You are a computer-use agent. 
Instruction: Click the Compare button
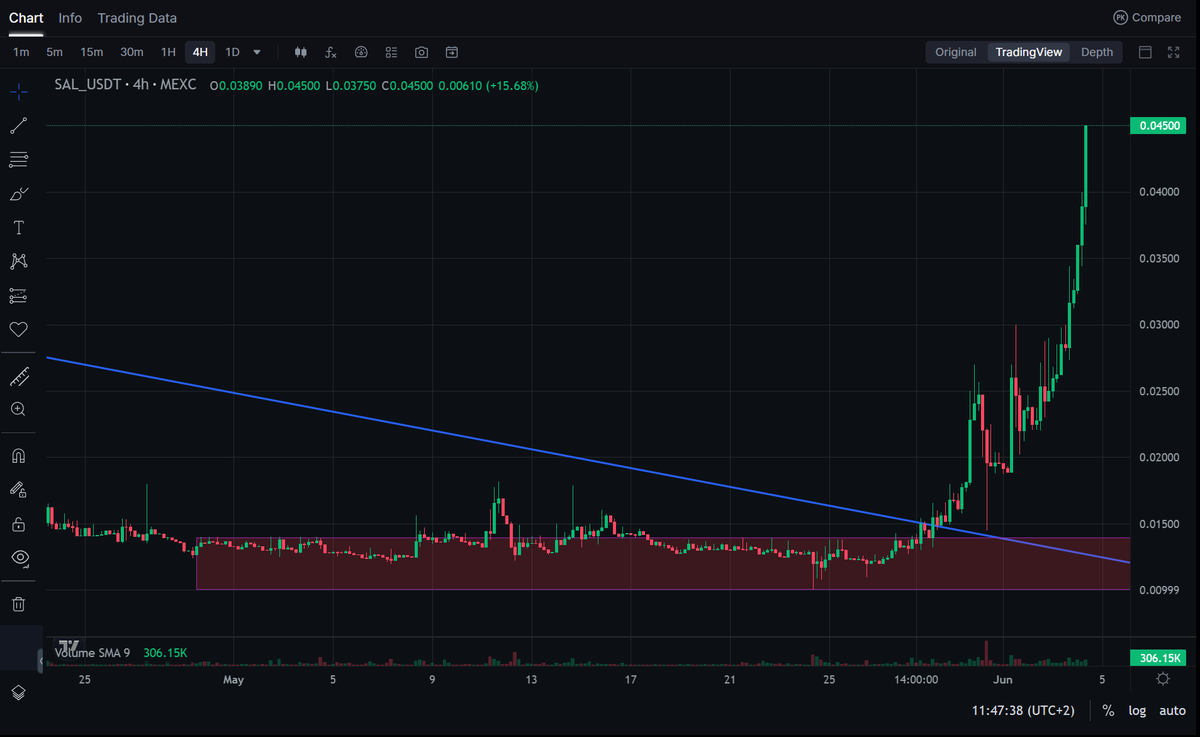tap(1147, 18)
